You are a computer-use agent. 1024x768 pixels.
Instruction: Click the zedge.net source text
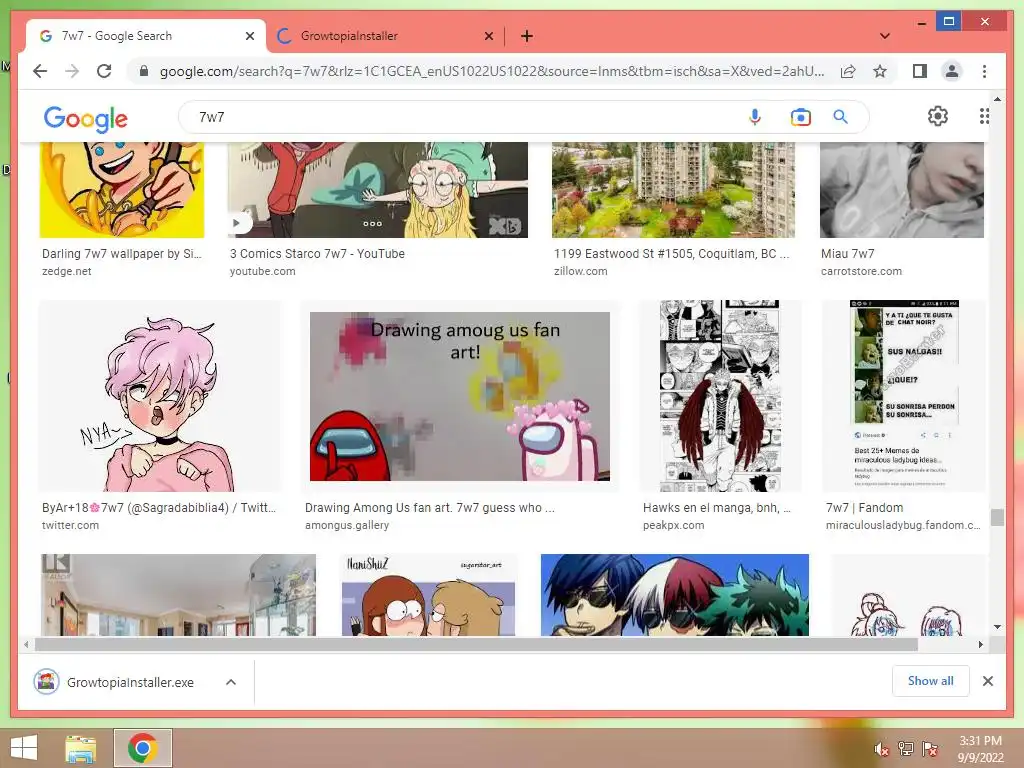click(67, 271)
